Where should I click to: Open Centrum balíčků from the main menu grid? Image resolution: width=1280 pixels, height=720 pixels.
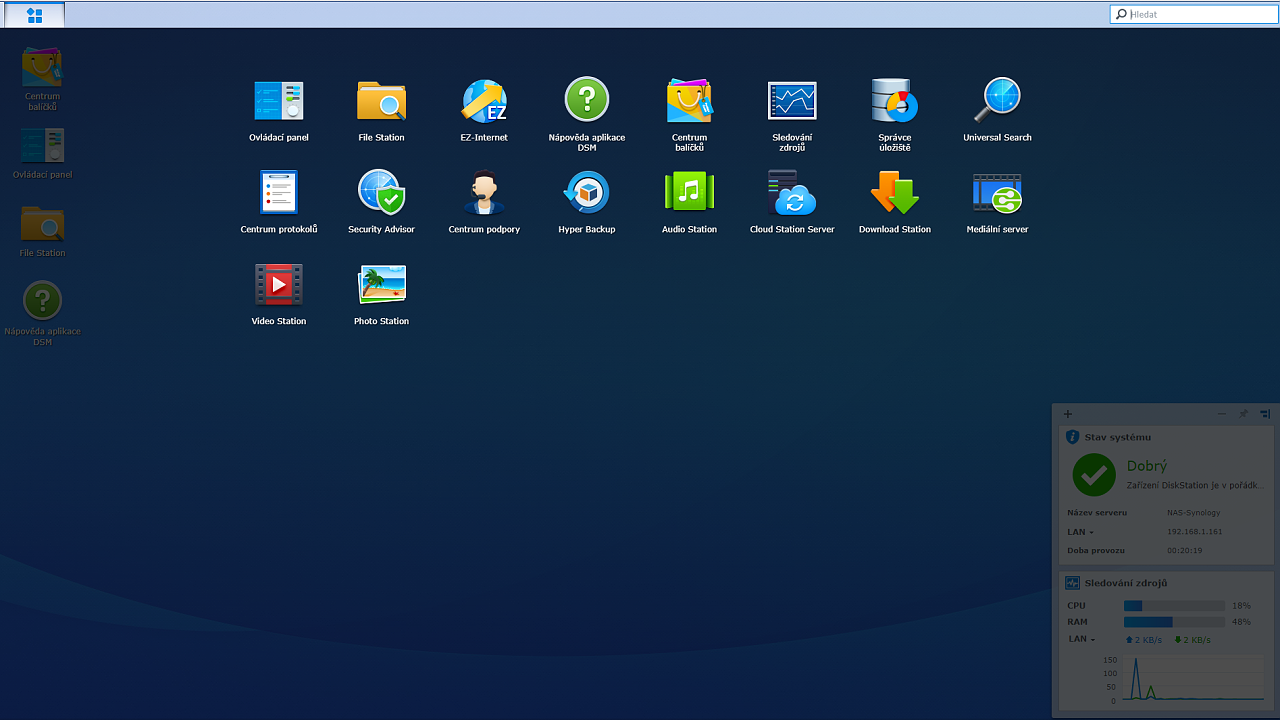tap(689, 101)
